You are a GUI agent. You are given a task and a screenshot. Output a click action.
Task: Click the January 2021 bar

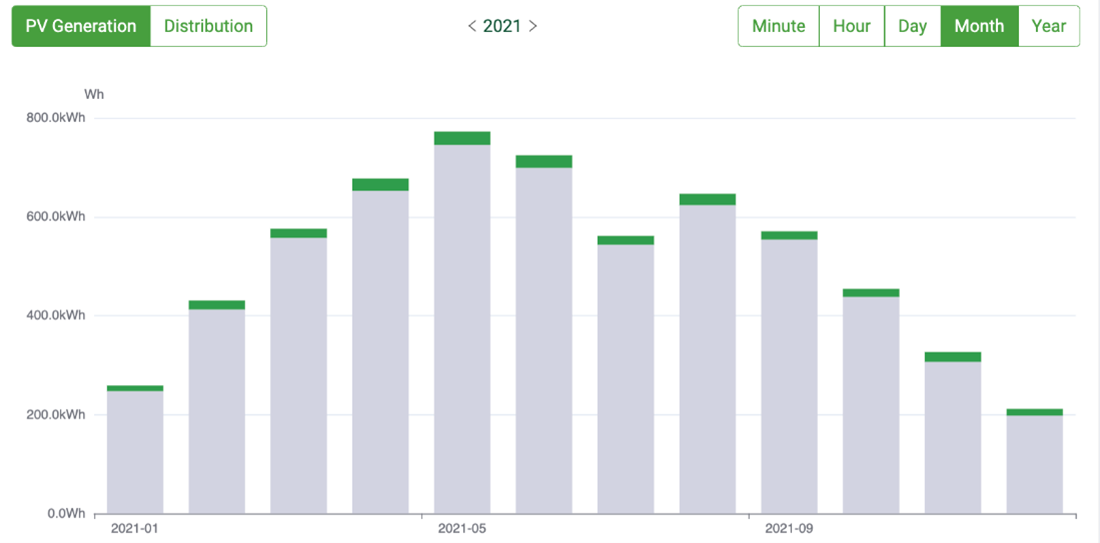135,450
